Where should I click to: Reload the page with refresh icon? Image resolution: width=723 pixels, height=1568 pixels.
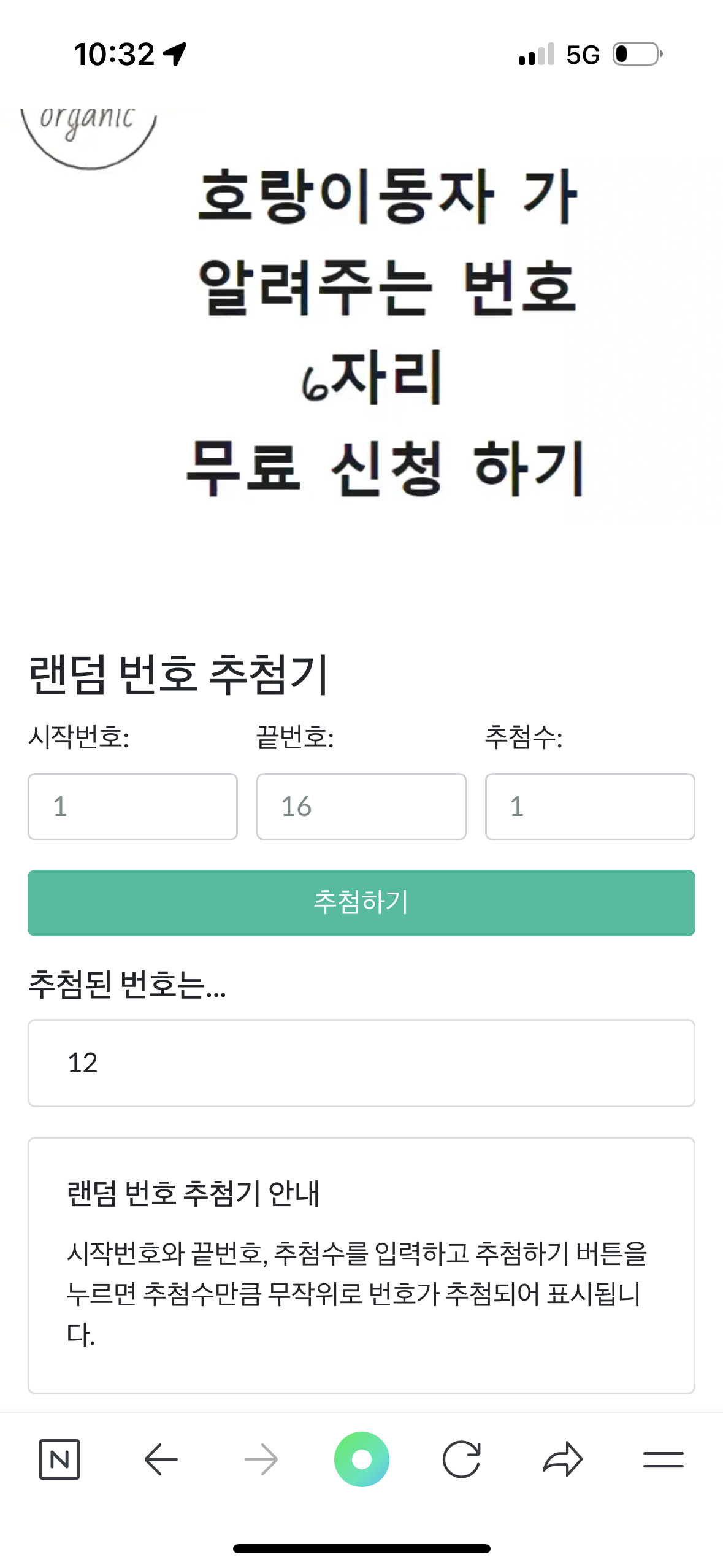click(461, 1459)
